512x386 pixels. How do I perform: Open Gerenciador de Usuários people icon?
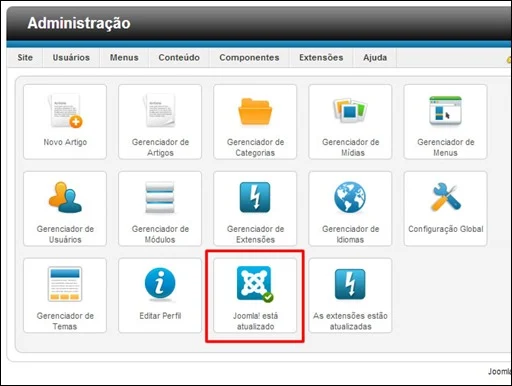coord(65,197)
